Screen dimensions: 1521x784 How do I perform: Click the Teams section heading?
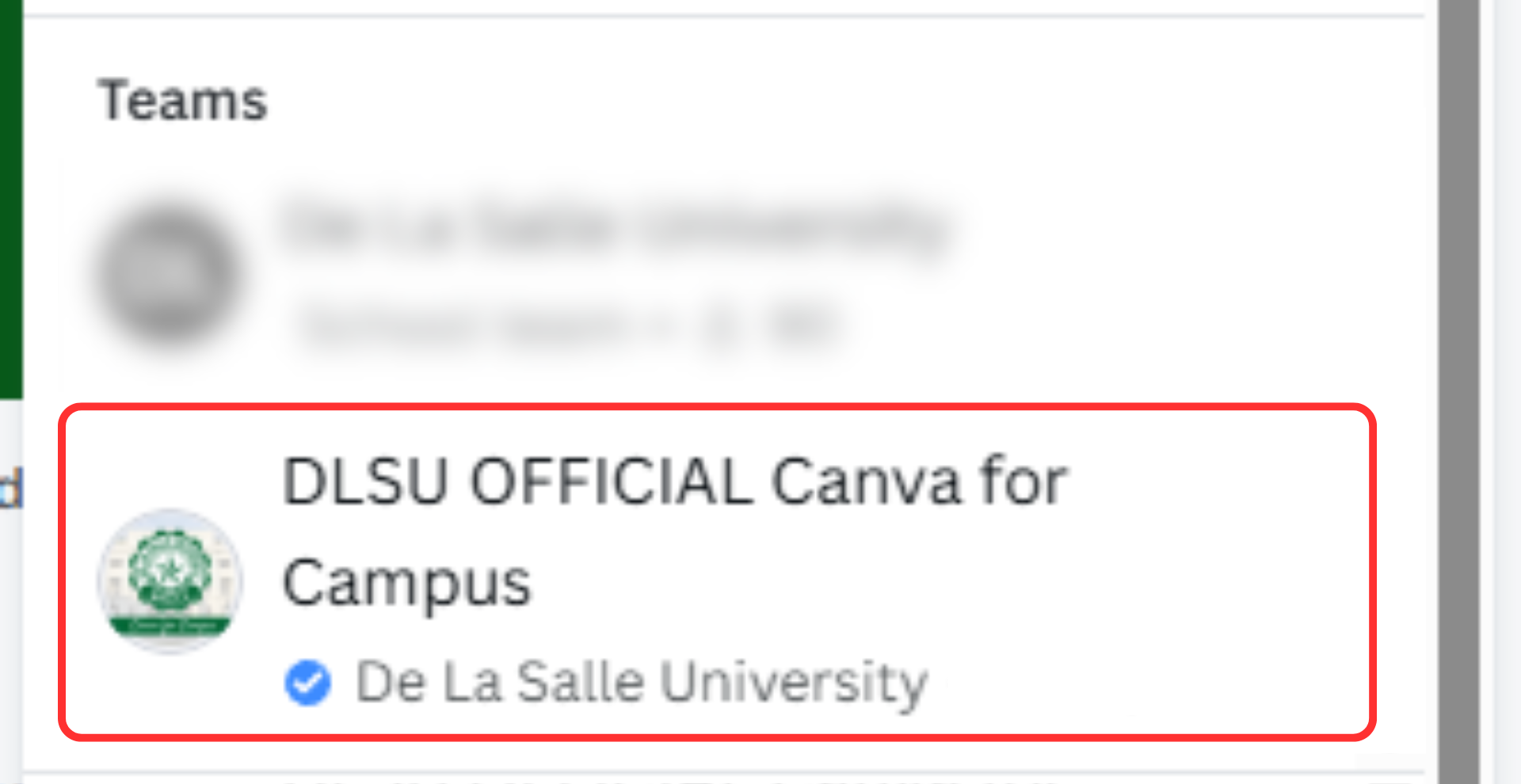tap(182, 101)
